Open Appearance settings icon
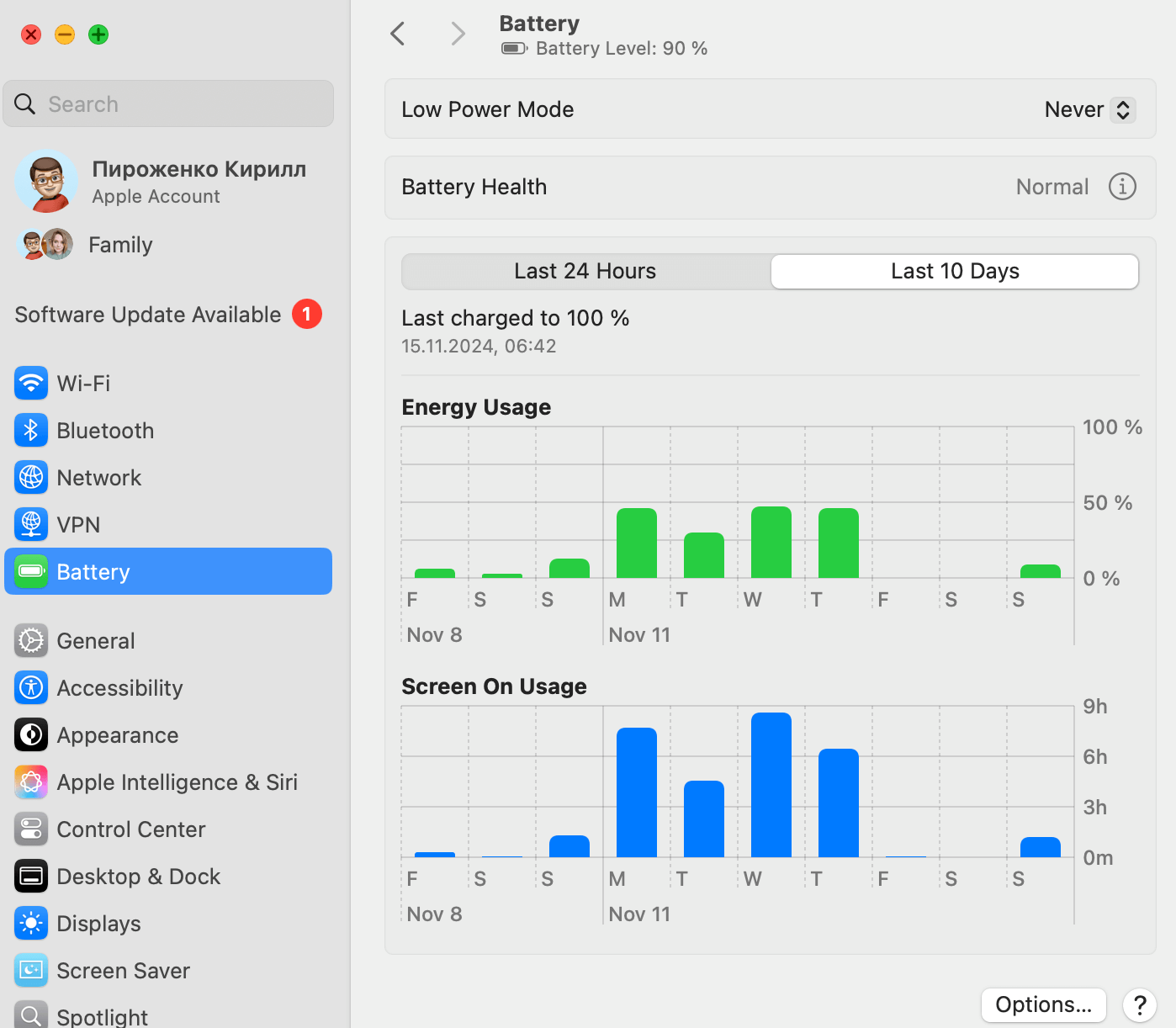Image resolution: width=1176 pixels, height=1028 pixels. [x=31, y=735]
